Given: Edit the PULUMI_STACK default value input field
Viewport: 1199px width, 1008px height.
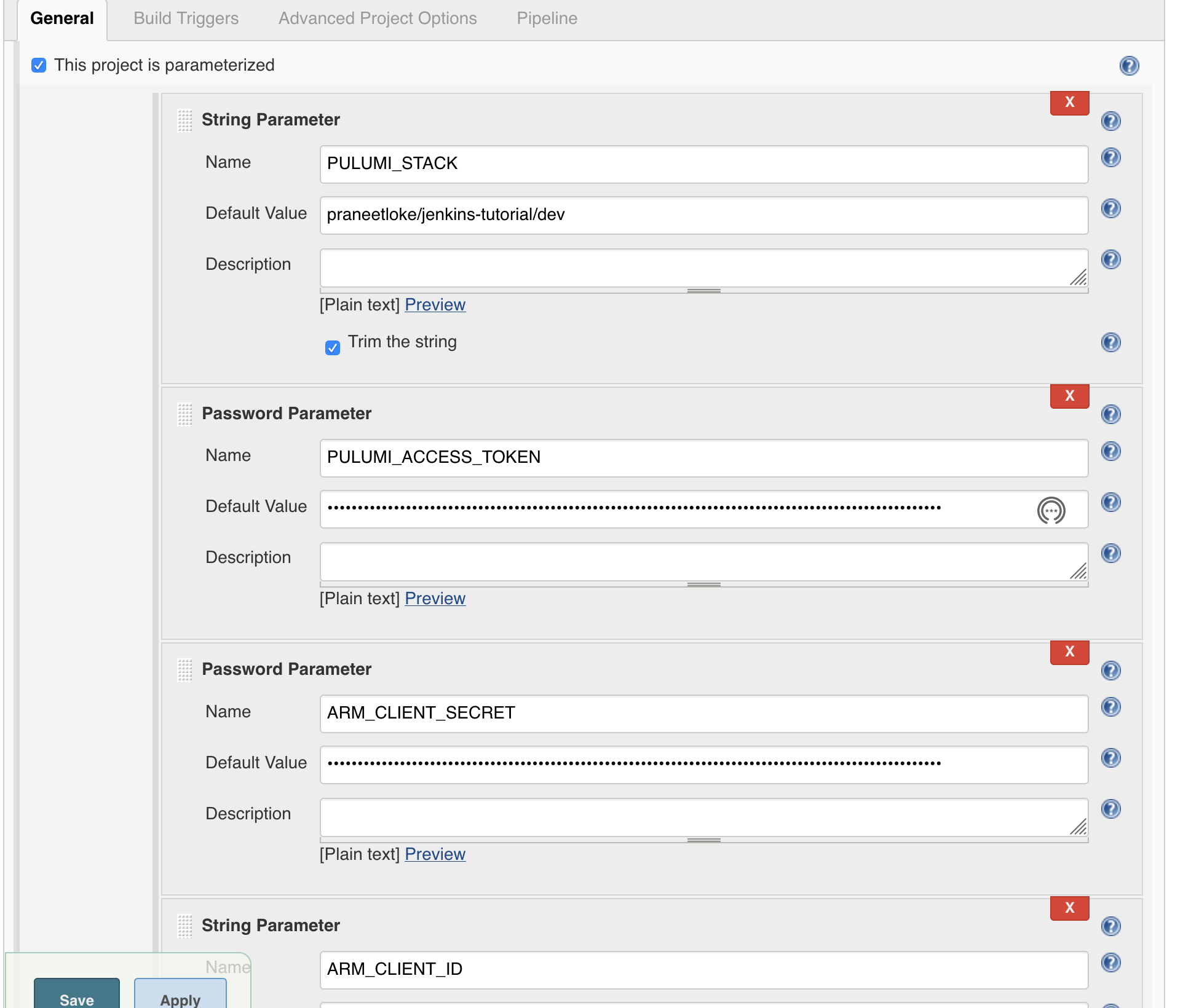Looking at the screenshot, I should click(702, 214).
